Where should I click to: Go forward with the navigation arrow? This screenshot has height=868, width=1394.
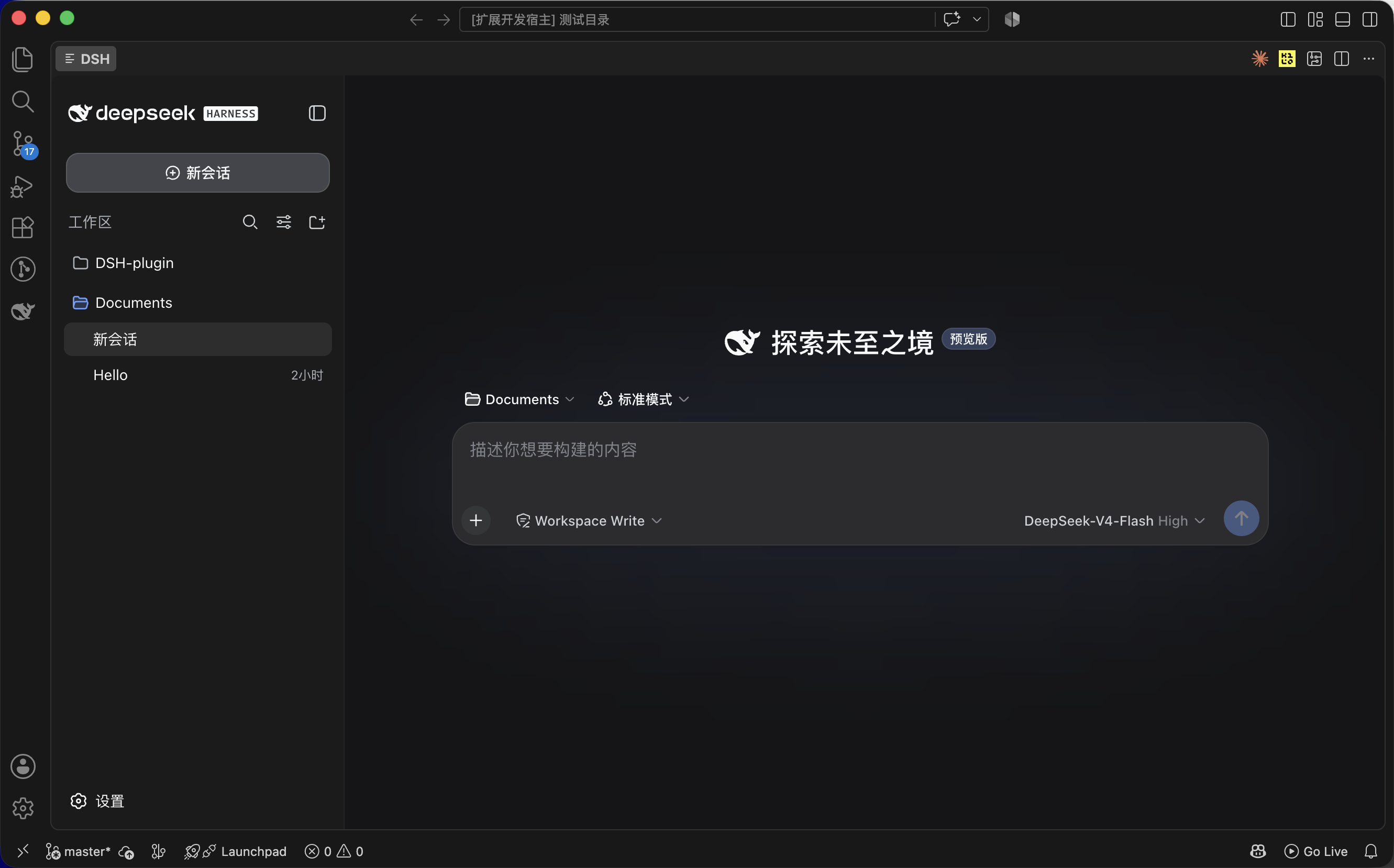[443, 20]
